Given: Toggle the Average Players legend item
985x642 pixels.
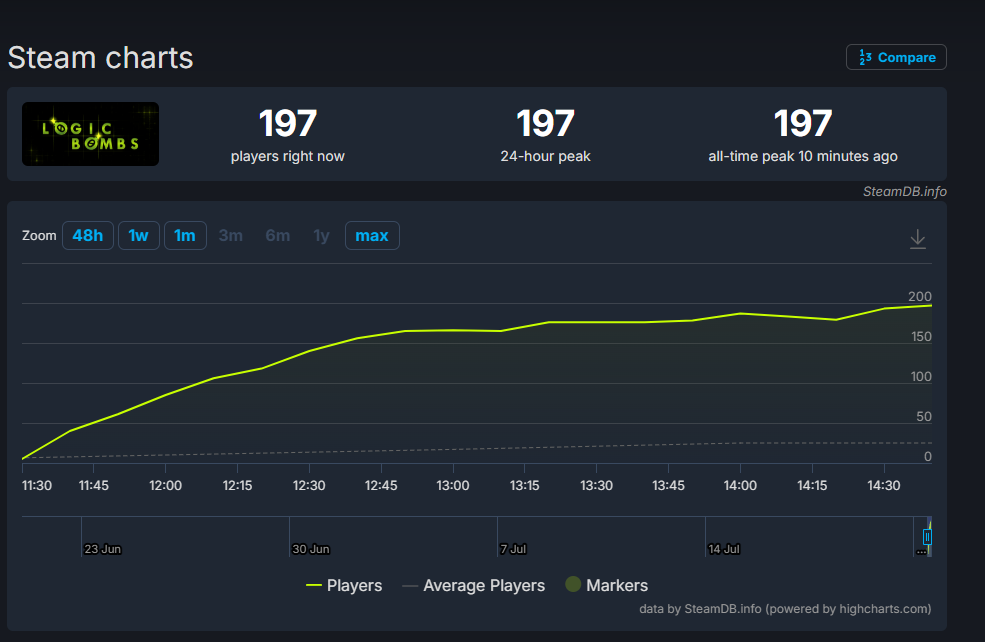Looking at the screenshot, I should [473, 585].
